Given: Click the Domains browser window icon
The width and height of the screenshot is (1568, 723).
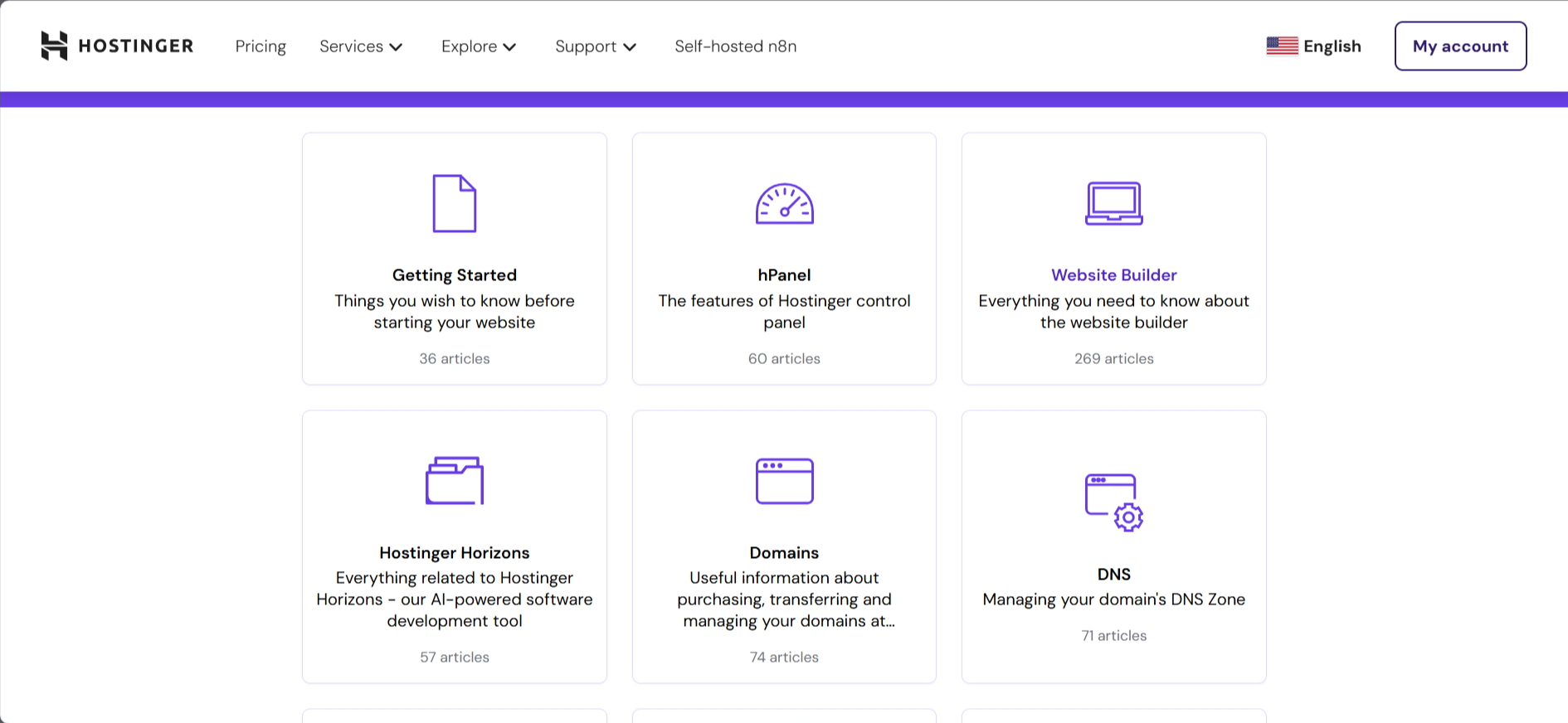Looking at the screenshot, I should click(784, 481).
